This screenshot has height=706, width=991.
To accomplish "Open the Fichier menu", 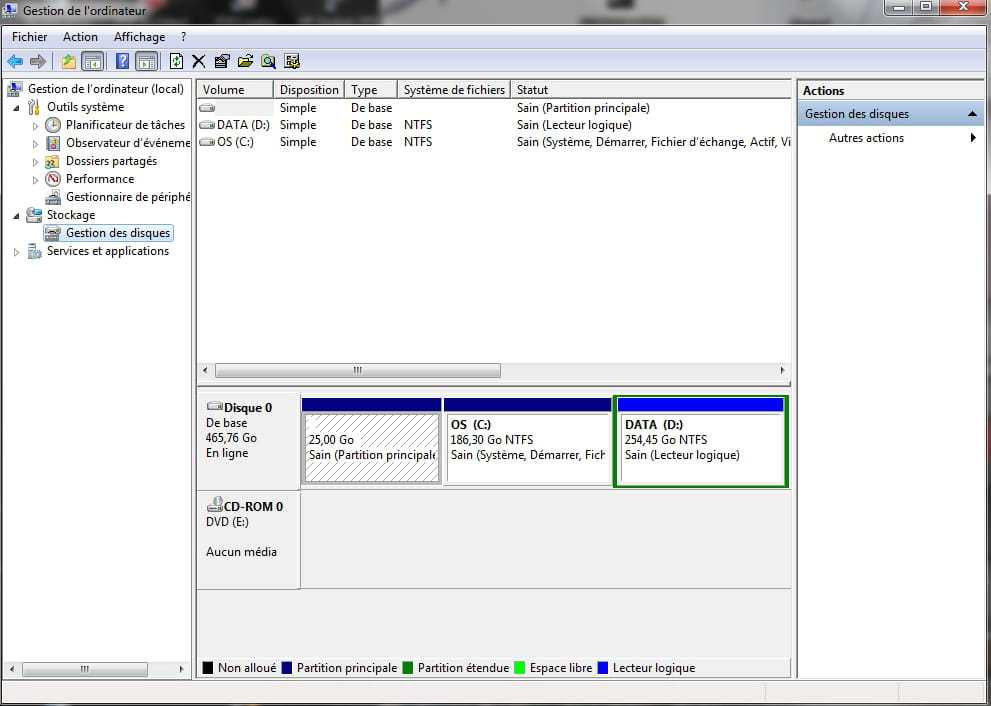I will pyautogui.click(x=29, y=37).
